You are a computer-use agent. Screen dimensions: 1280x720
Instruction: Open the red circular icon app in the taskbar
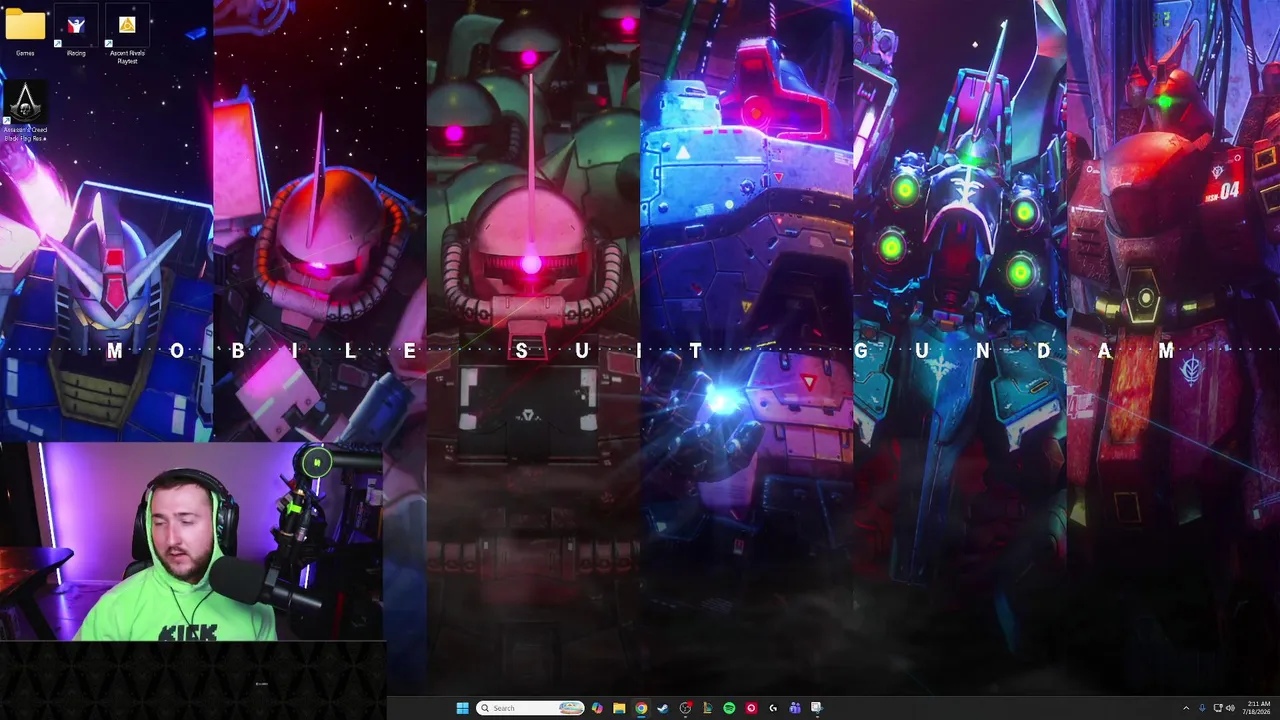(751, 708)
